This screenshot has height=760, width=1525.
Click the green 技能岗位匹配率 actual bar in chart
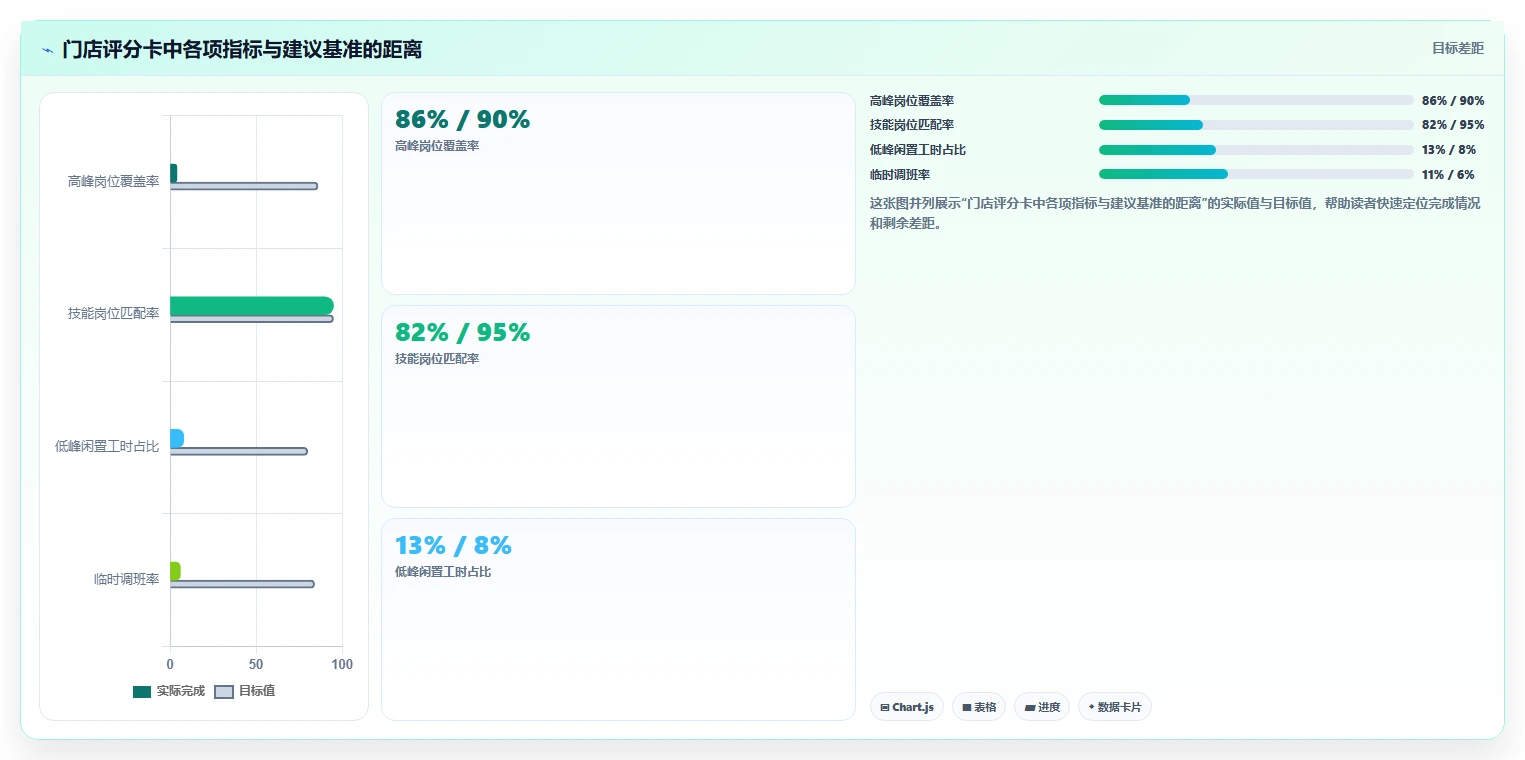252,306
